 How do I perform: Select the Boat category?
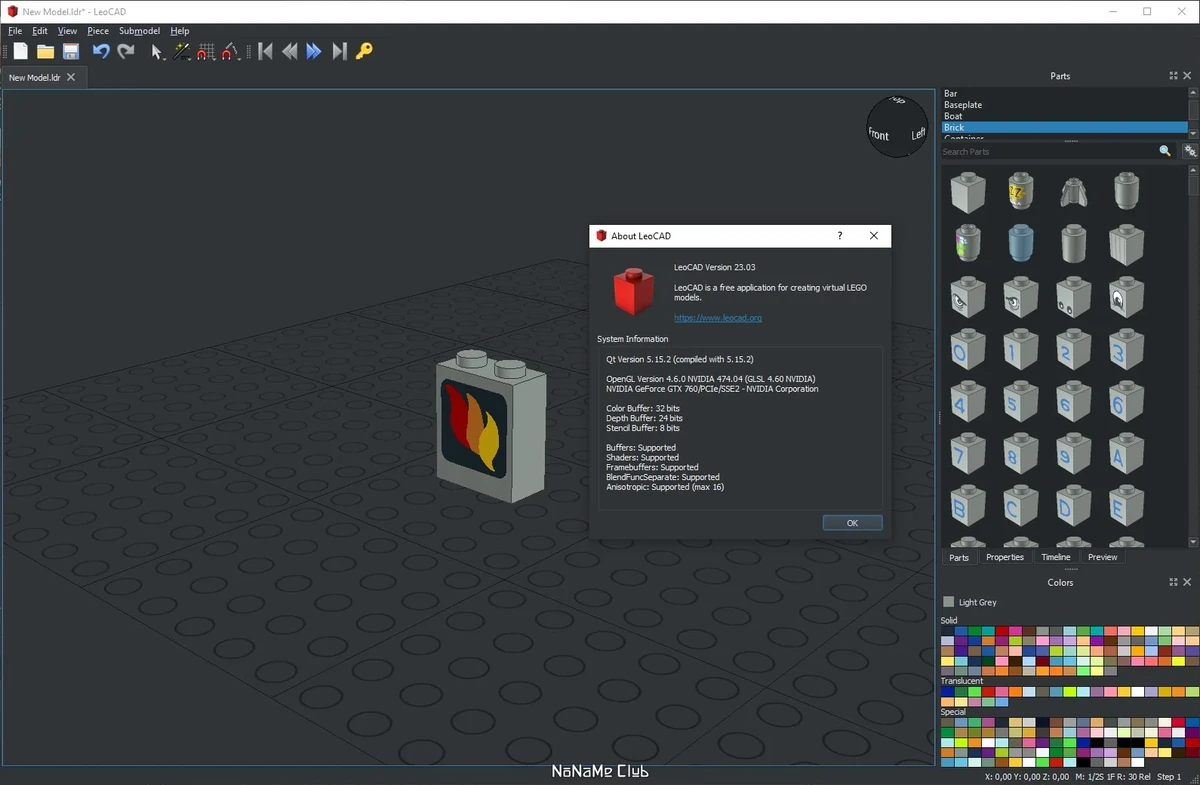coord(1064,116)
